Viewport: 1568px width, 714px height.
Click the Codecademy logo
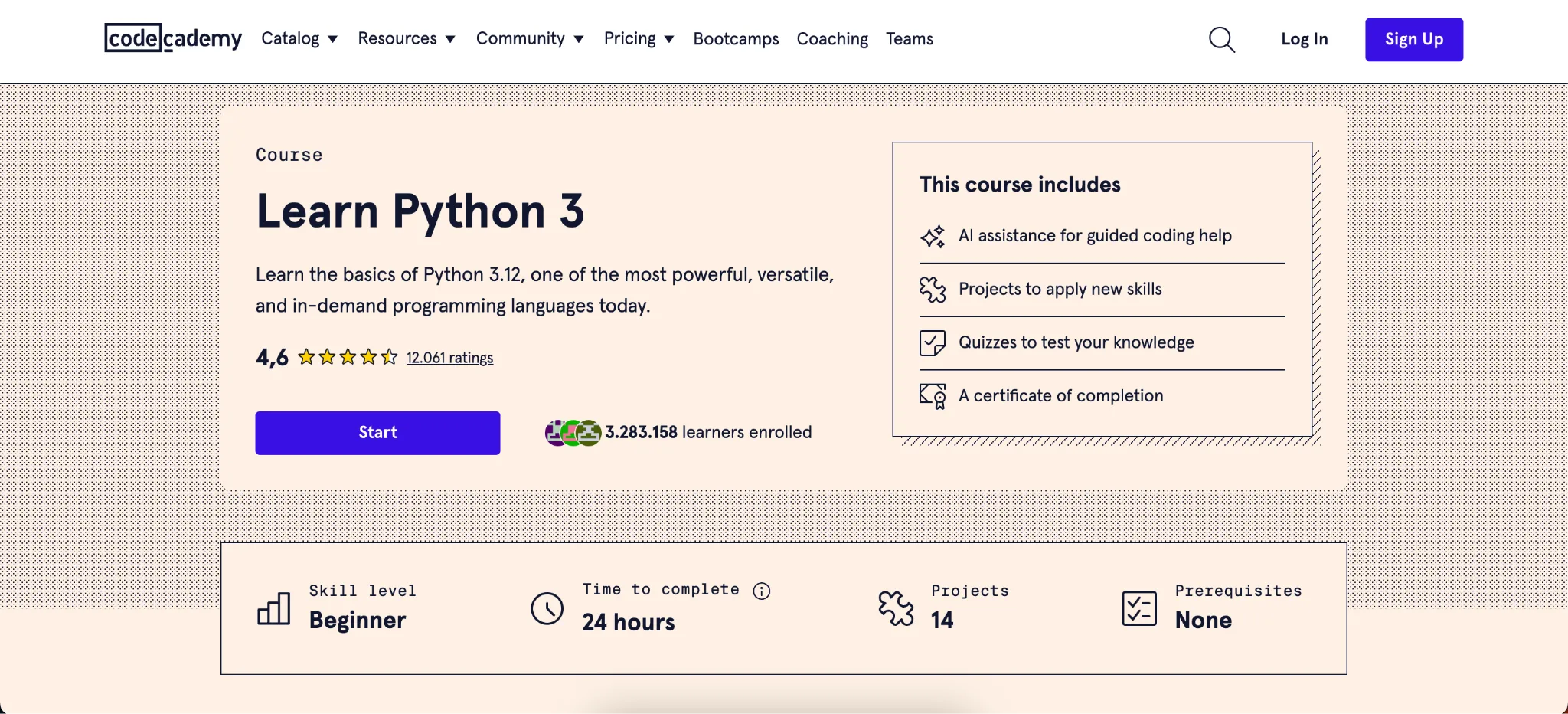[173, 38]
